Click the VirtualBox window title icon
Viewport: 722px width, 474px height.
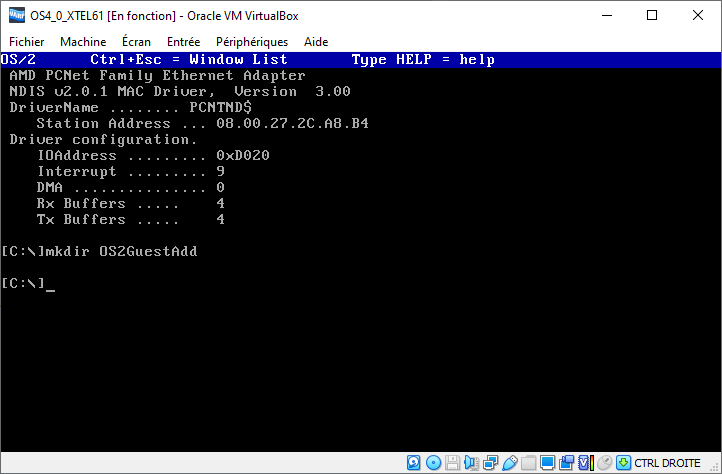pyautogui.click(x=17, y=15)
